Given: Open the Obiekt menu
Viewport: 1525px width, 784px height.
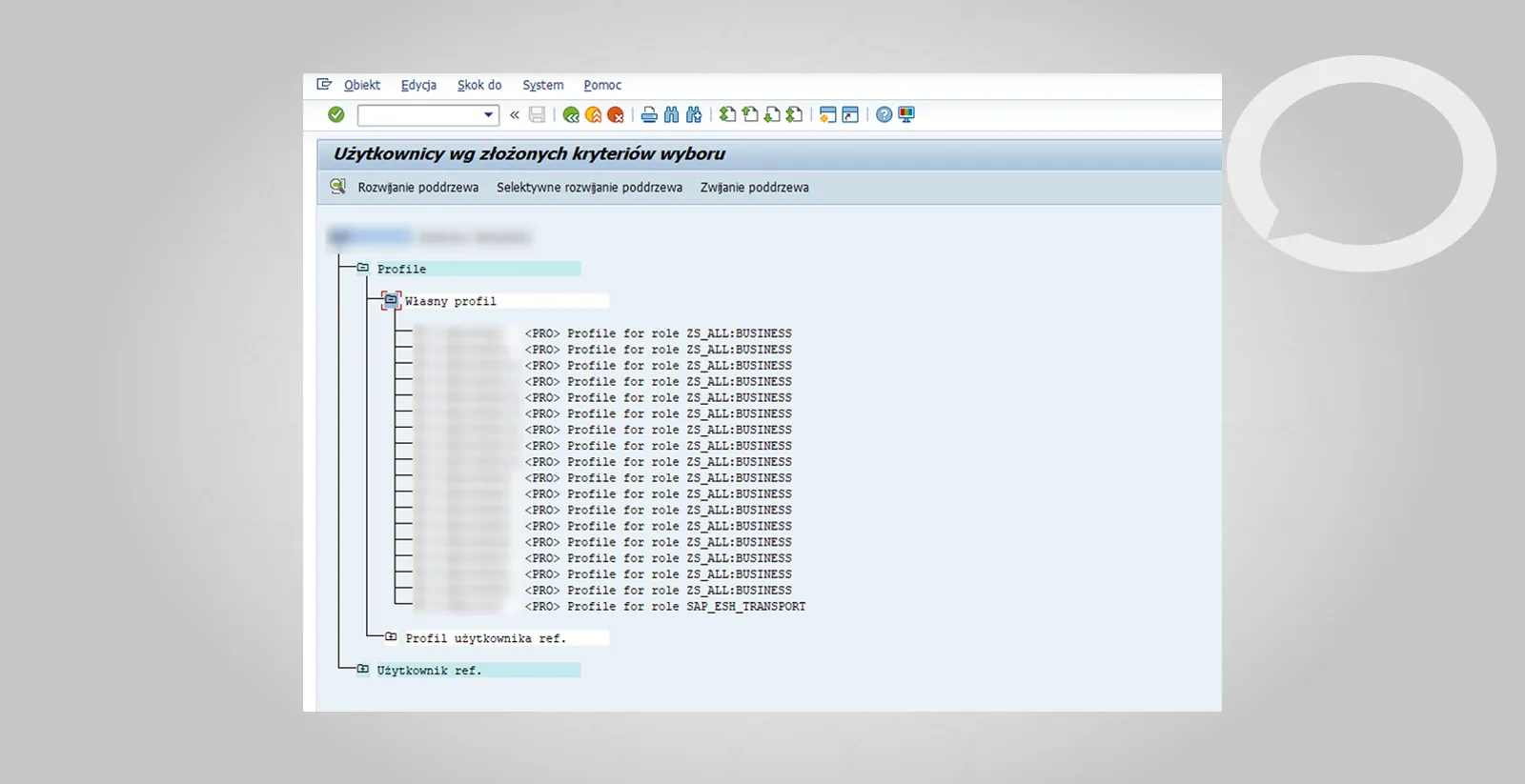Looking at the screenshot, I should pos(361,85).
